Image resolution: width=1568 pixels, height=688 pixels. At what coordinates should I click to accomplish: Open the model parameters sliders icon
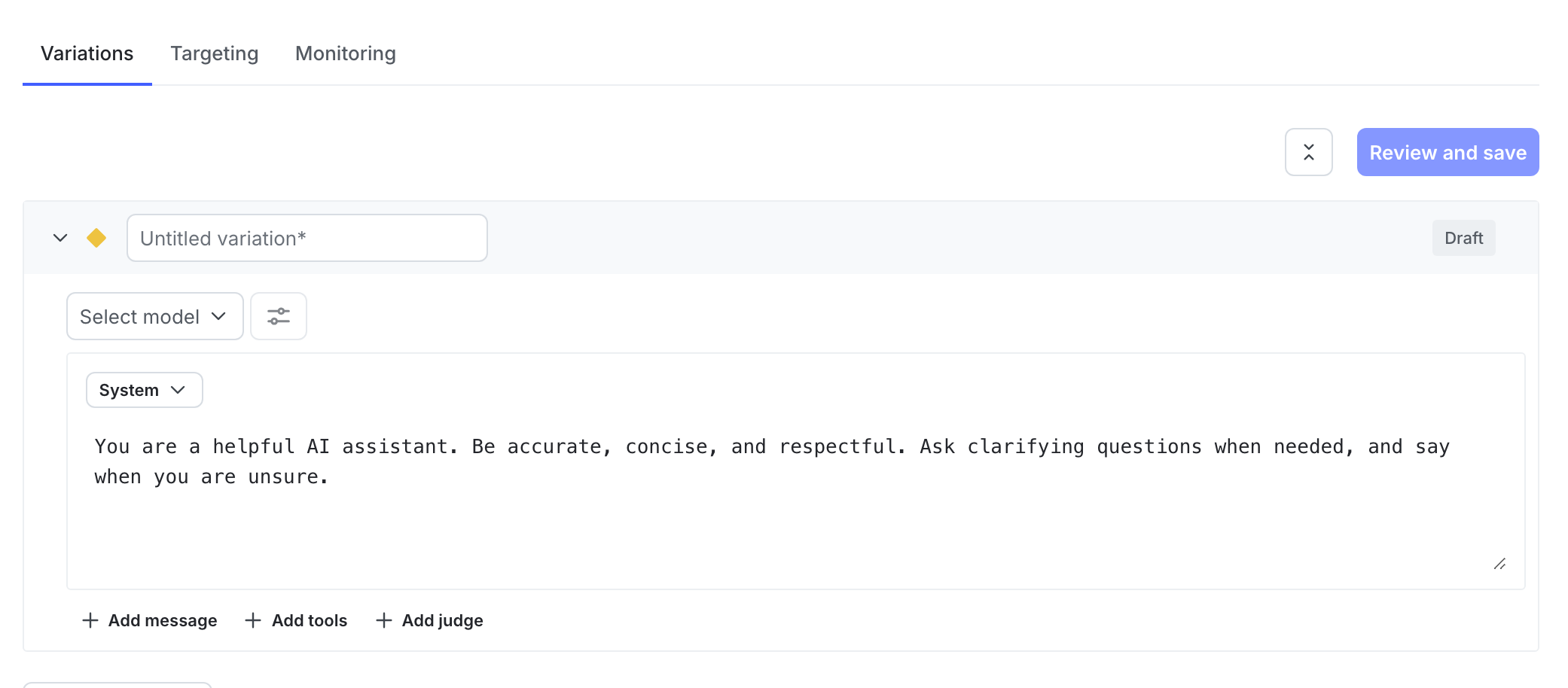click(x=278, y=316)
